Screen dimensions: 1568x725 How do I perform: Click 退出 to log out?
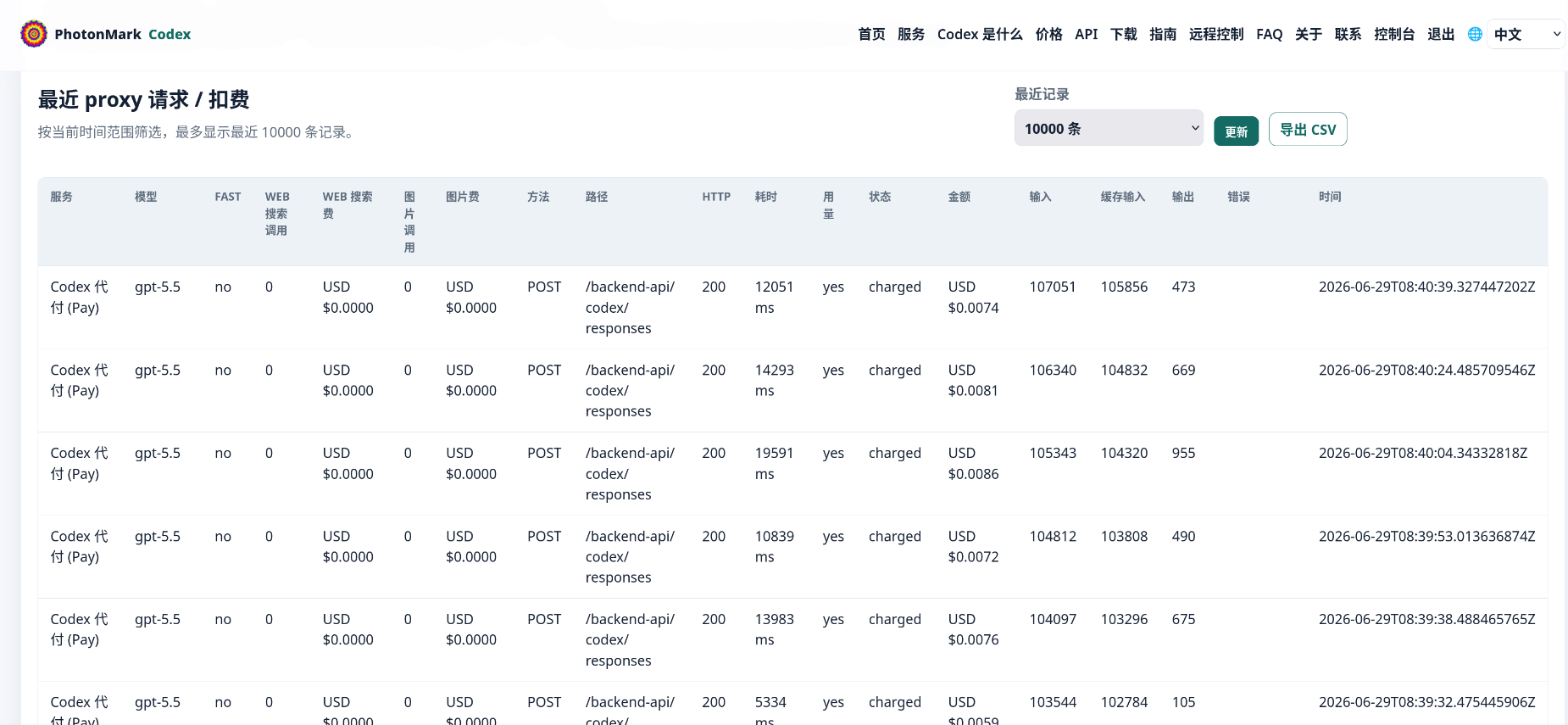[x=1441, y=34]
